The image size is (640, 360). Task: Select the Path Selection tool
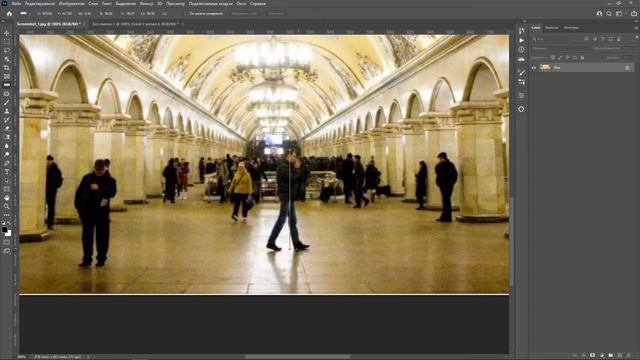click(7, 180)
